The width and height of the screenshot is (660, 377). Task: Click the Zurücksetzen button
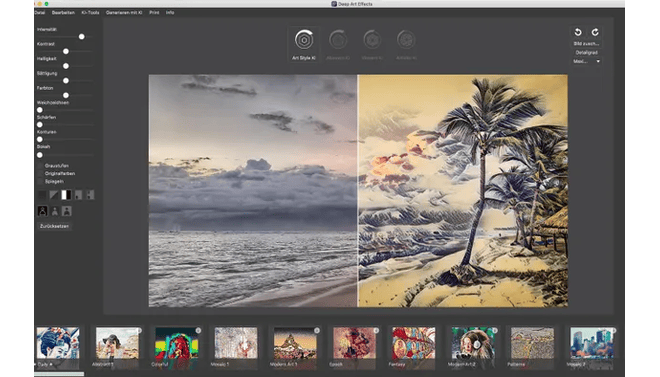click(x=54, y=226)
